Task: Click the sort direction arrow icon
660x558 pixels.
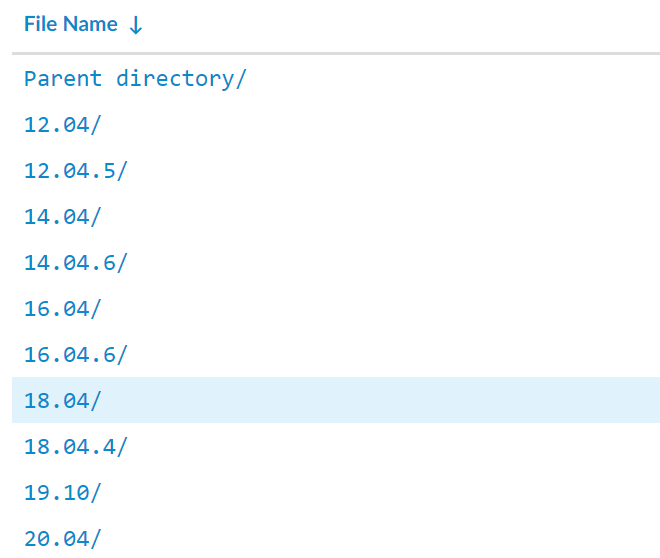Action: [136, 25]
